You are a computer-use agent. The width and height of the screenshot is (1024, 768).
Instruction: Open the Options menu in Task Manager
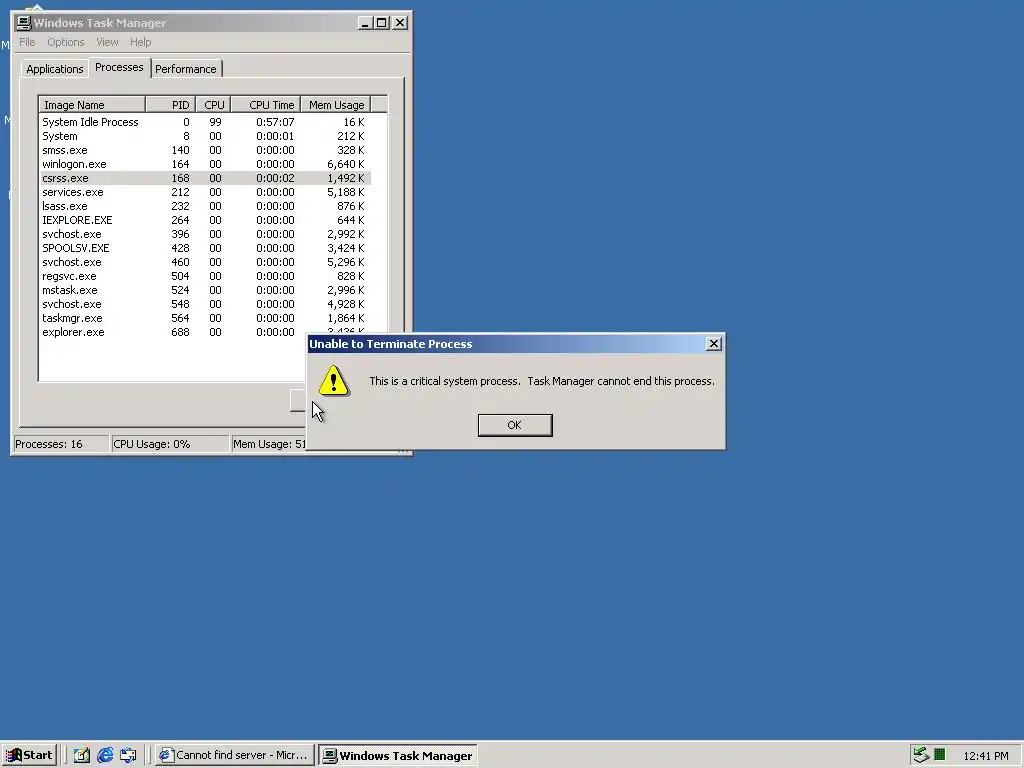(x=65, y=42)
